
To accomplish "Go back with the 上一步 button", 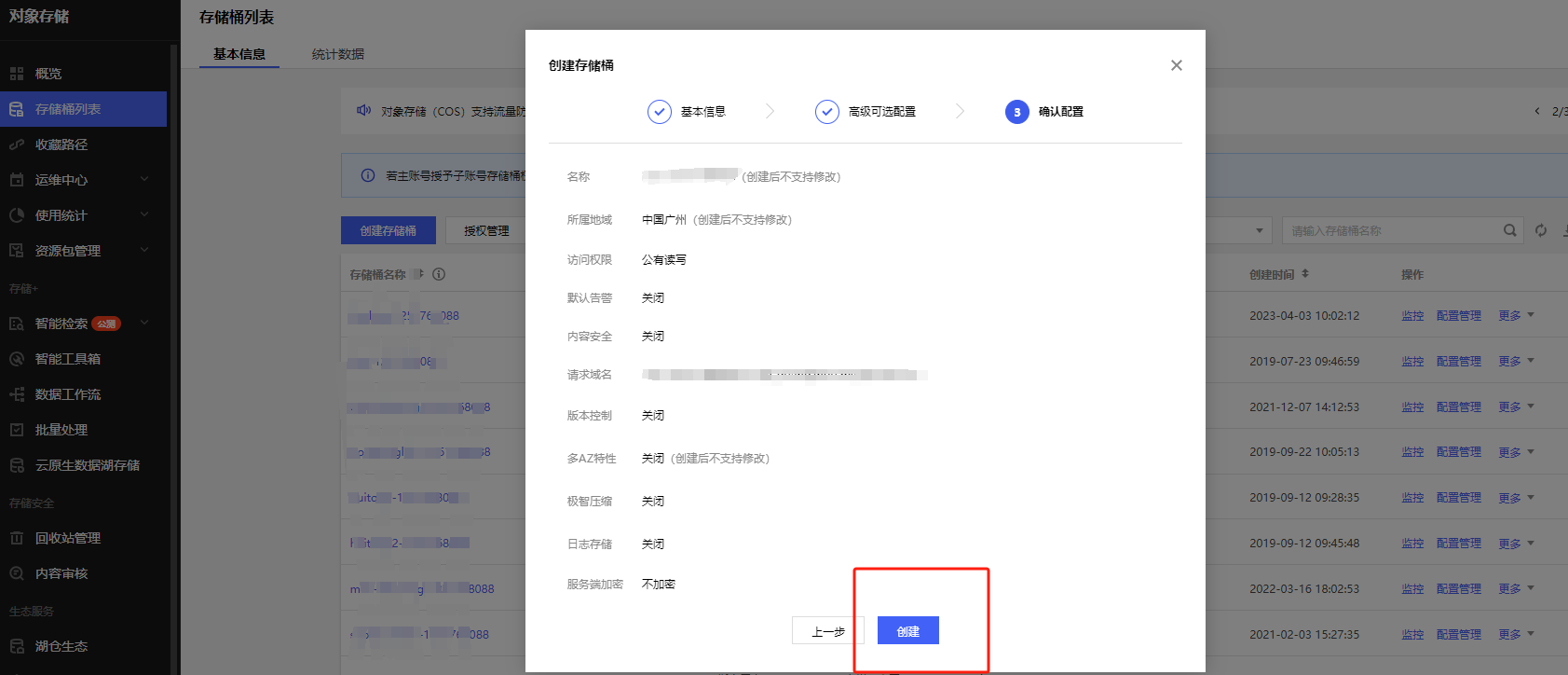I will click(x=827, y=631).
